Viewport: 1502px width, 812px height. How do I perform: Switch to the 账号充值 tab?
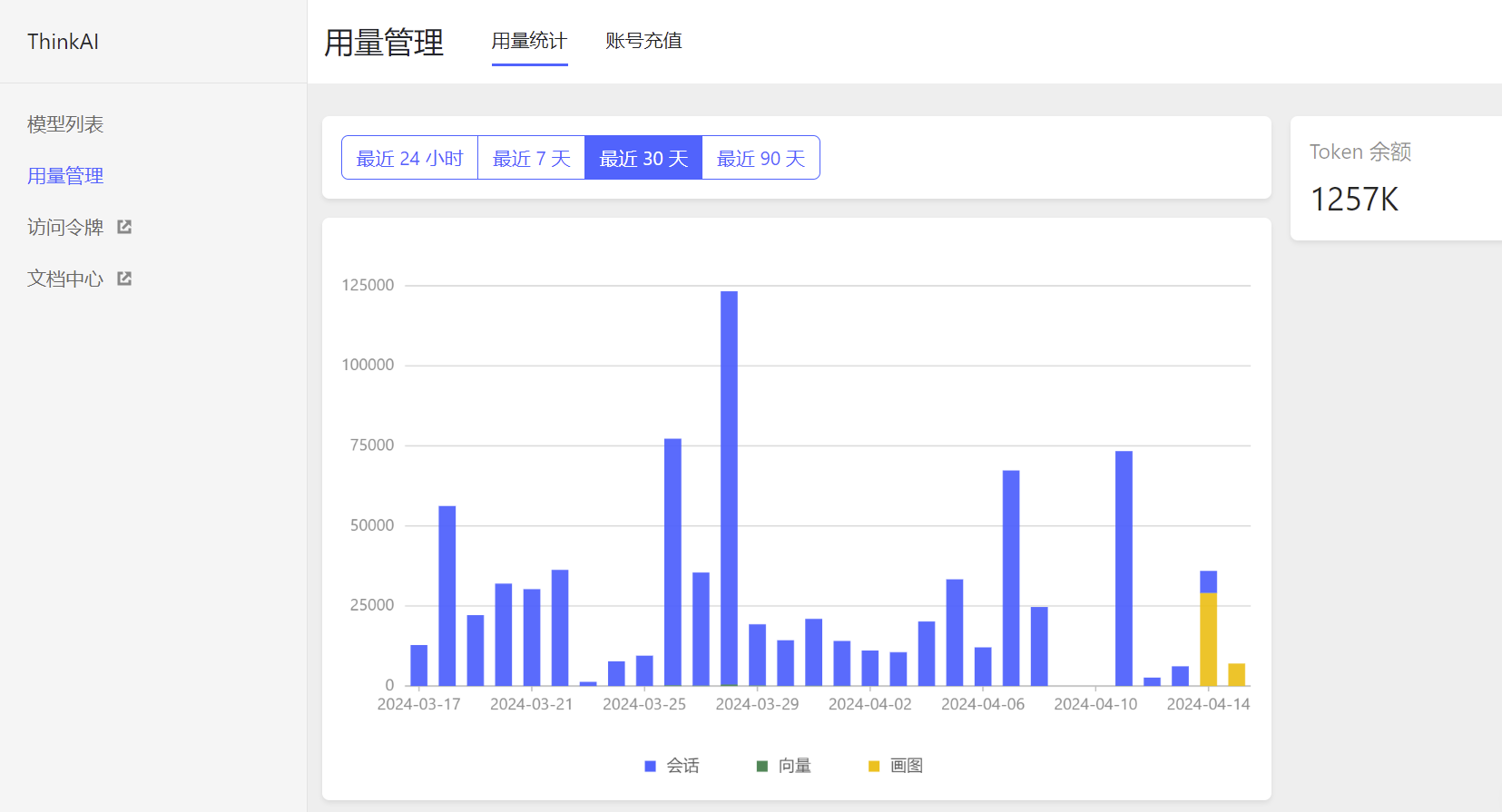pyautogui.click(x=643, y=41)
